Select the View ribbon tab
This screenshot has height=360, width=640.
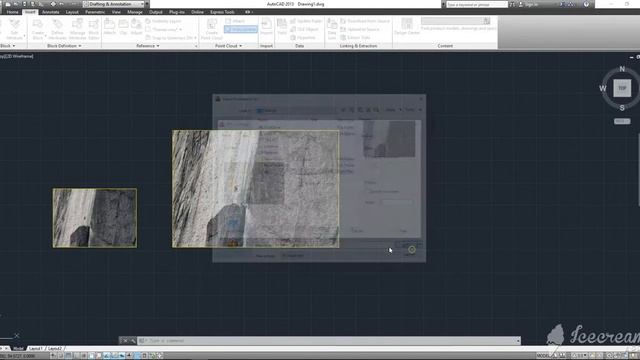click(x=116, y=12)
